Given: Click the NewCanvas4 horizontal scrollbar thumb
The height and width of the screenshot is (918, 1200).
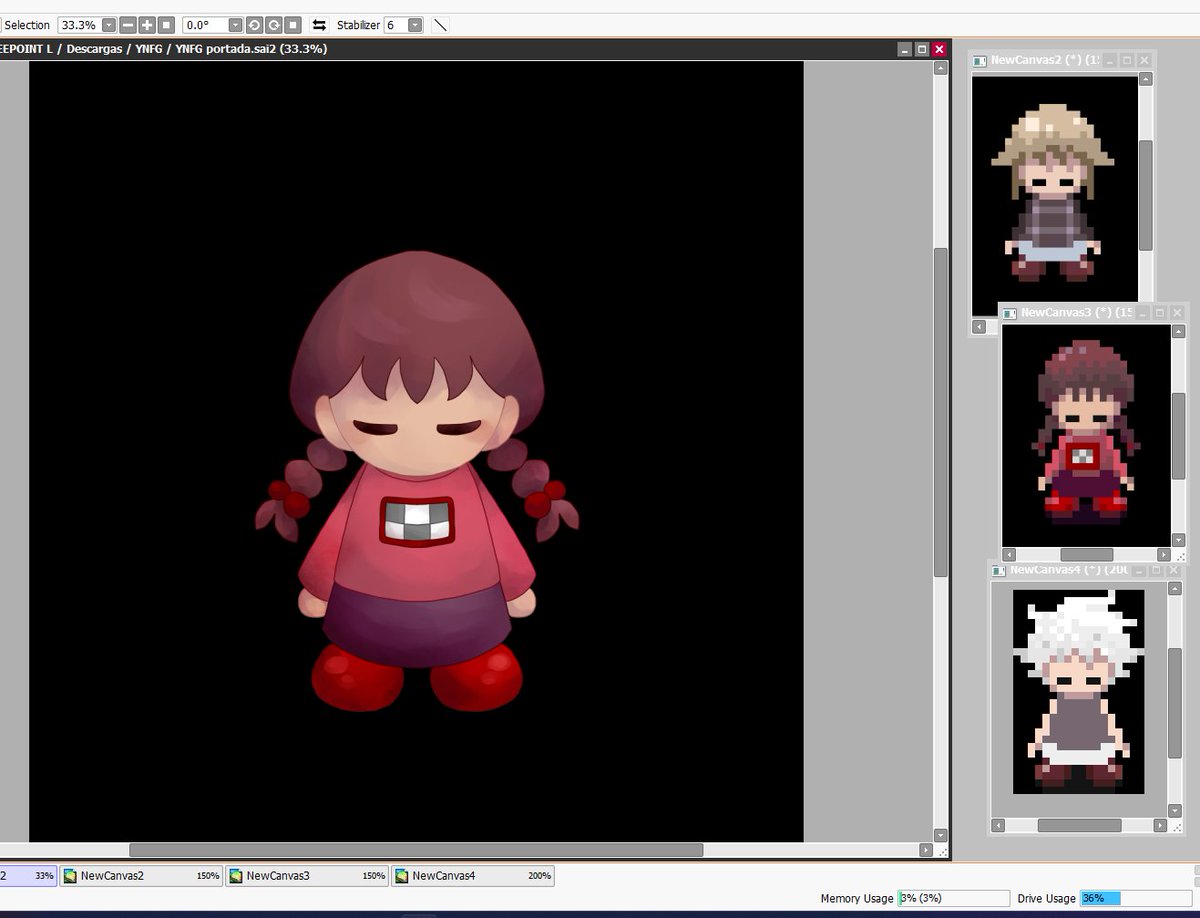Looking at the screenshot, I should point(1079,826).
